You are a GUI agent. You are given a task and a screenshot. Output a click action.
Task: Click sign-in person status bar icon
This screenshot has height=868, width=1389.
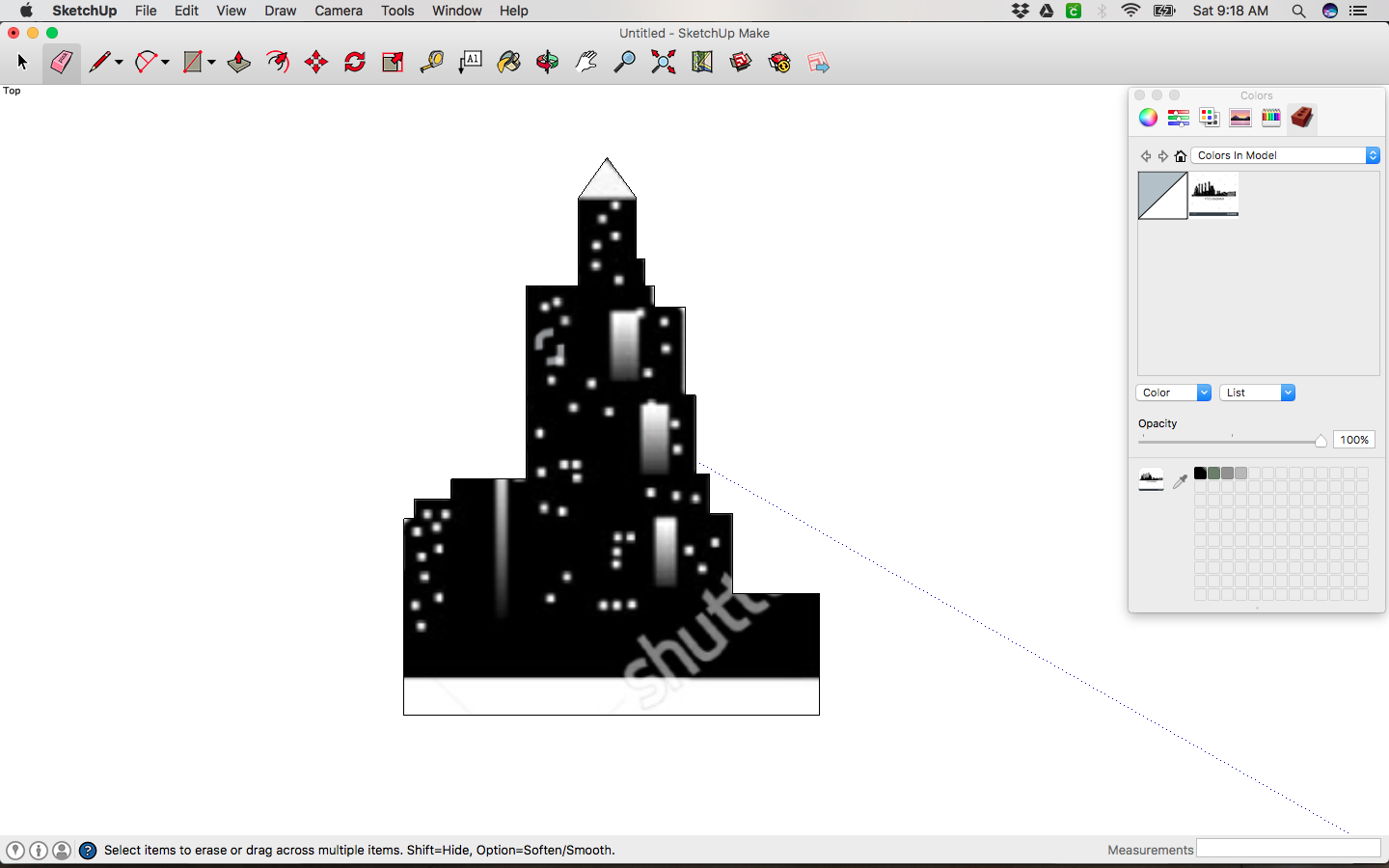(x=62, y=850)
